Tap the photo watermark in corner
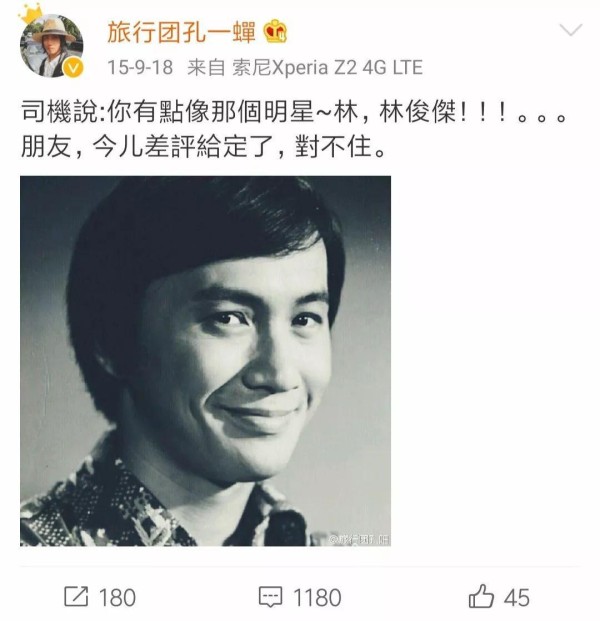Screen dimensions: 600x621 coord(359,539)
